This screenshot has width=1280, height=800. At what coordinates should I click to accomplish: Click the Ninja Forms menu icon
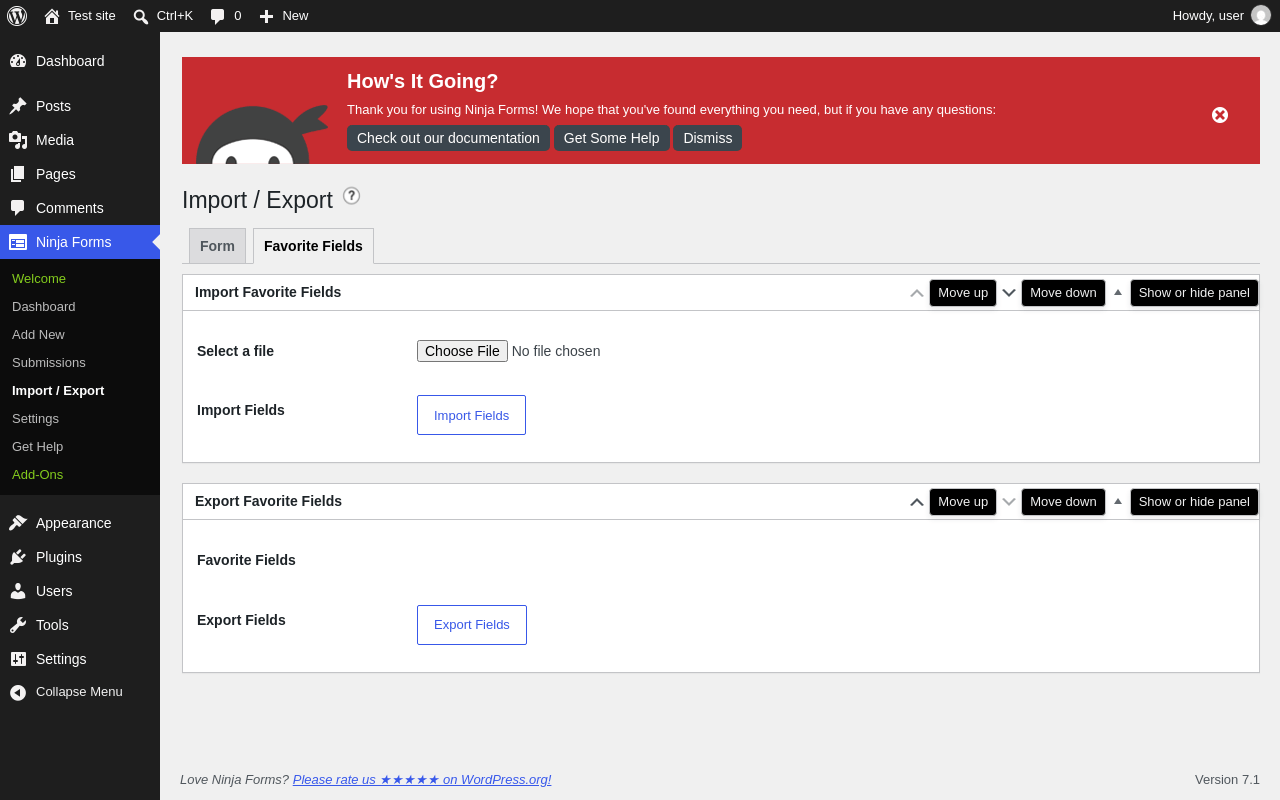(x=18, y=242)
